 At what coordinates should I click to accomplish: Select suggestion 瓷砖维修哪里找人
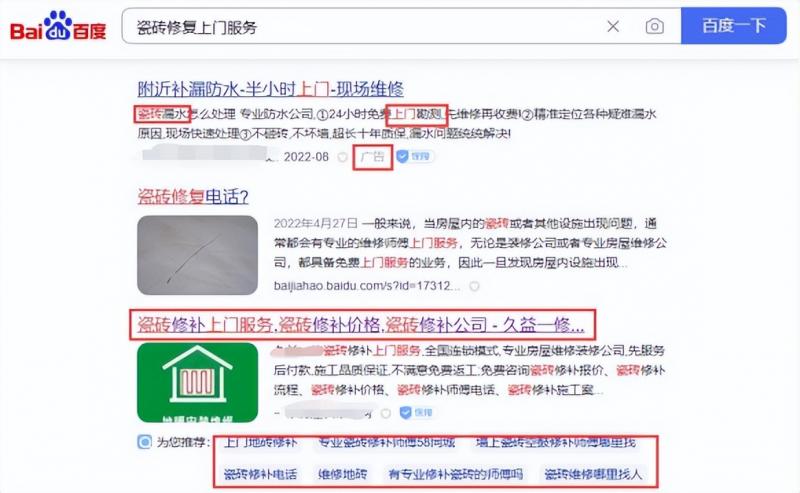click(594, 473)
